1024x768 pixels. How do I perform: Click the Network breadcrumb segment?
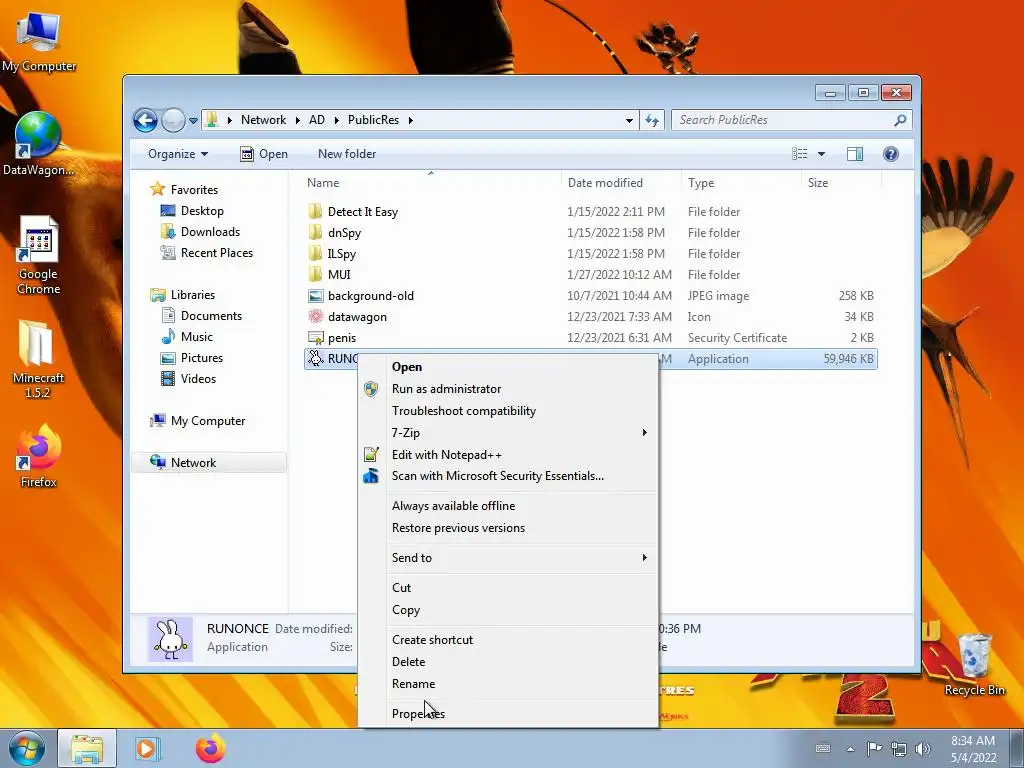coord(263,120)
